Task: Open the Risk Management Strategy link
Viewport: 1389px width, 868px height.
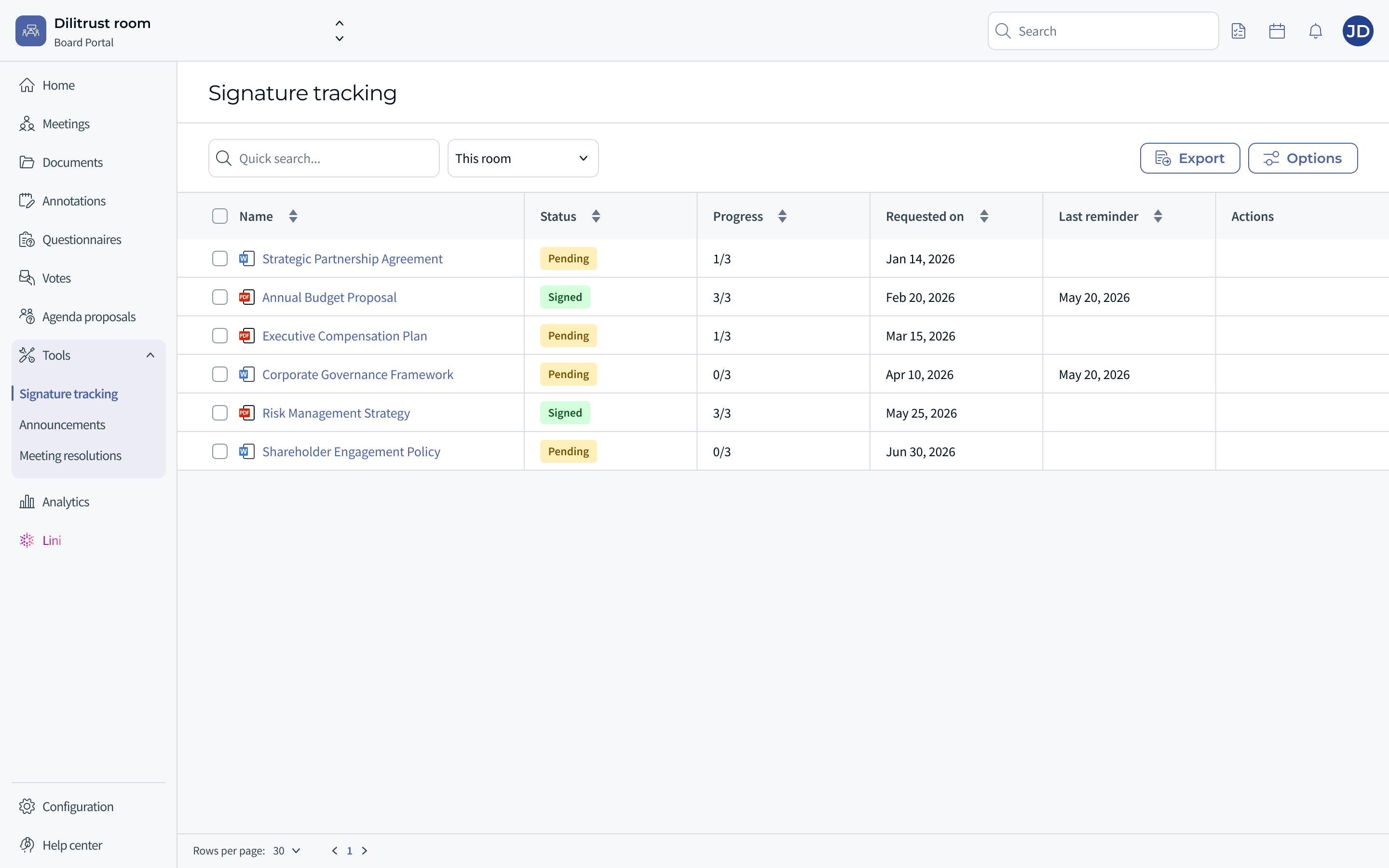Action: 336,413
